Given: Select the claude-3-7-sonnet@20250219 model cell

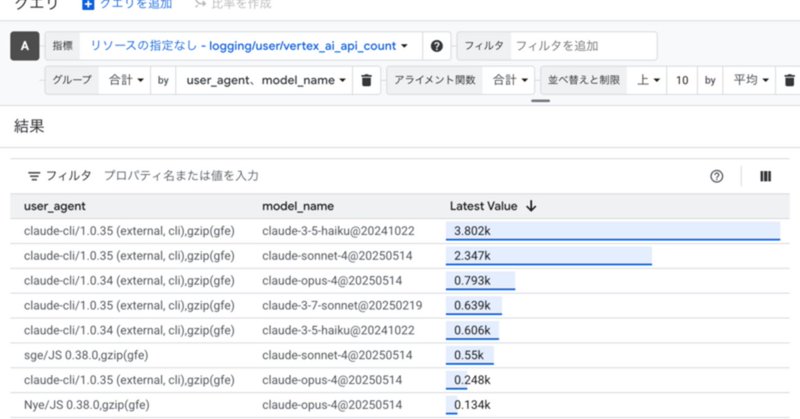Looking at the screenshot, I should point(342,305).
